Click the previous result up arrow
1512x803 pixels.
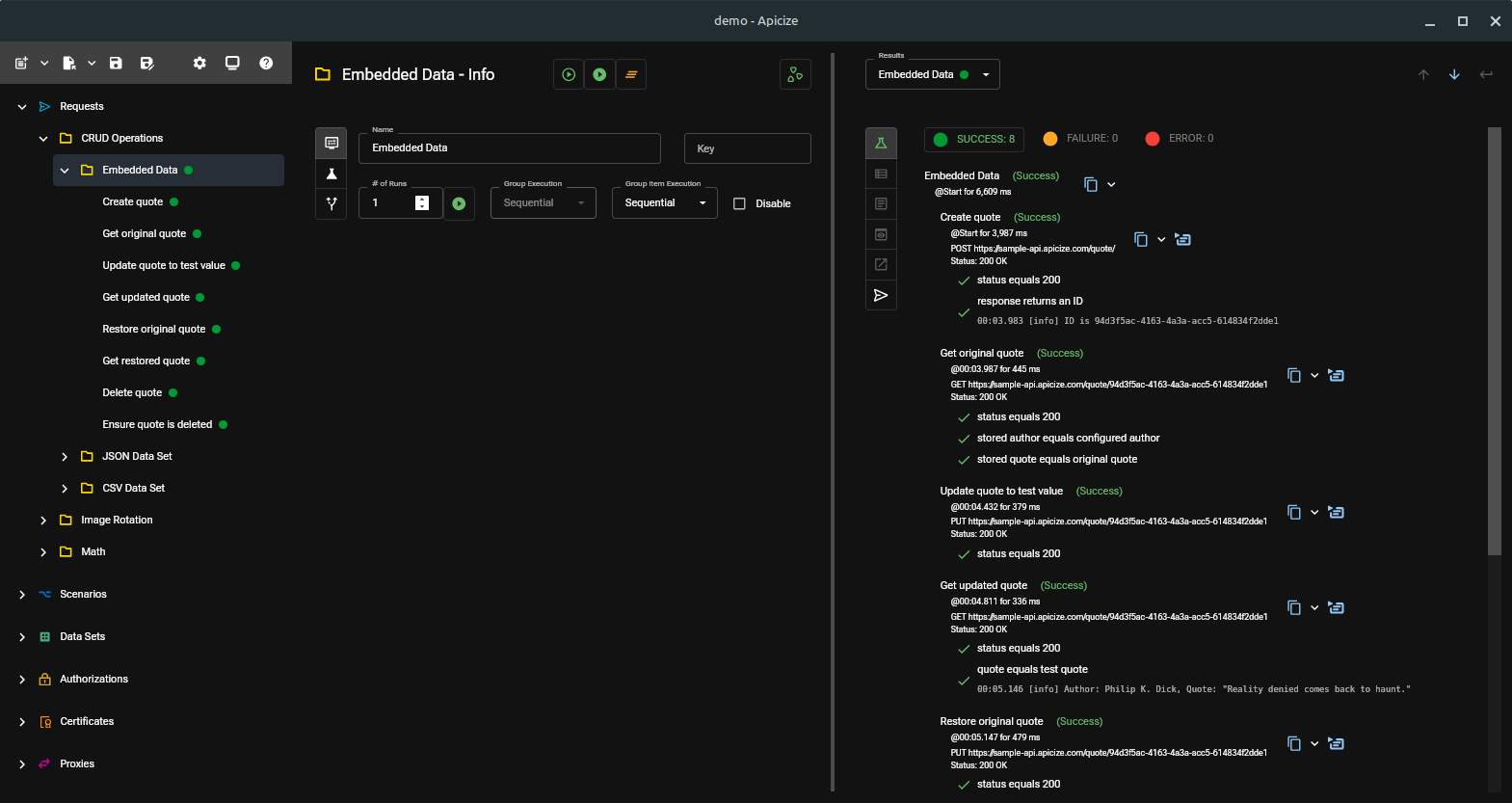click(x=1423, y=74)
